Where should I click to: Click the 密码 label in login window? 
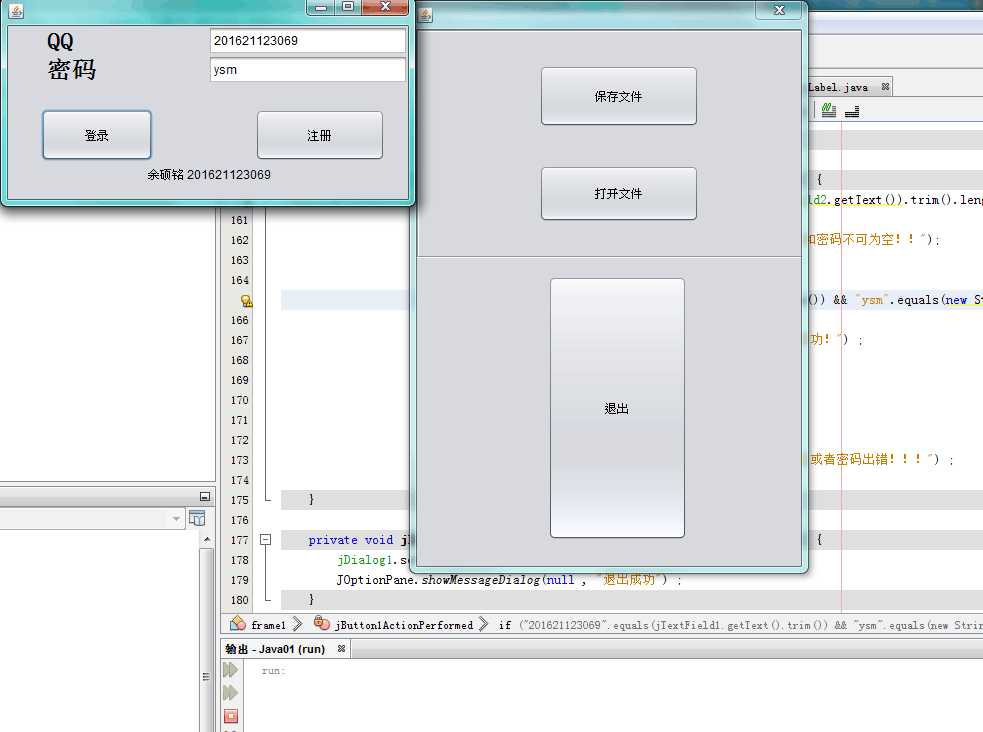click(71, 69)
